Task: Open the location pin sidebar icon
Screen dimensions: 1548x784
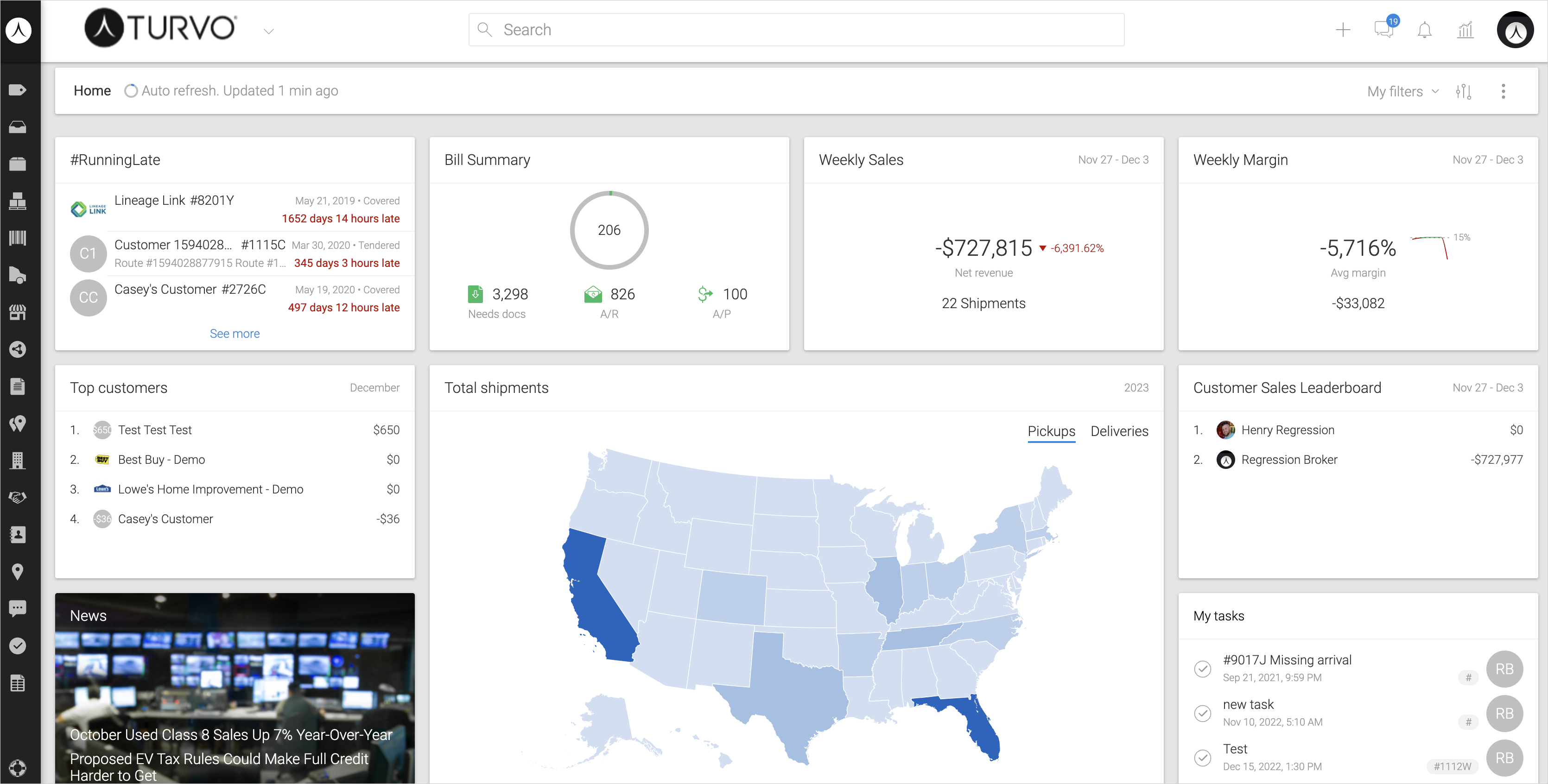Action: point(18,571)
